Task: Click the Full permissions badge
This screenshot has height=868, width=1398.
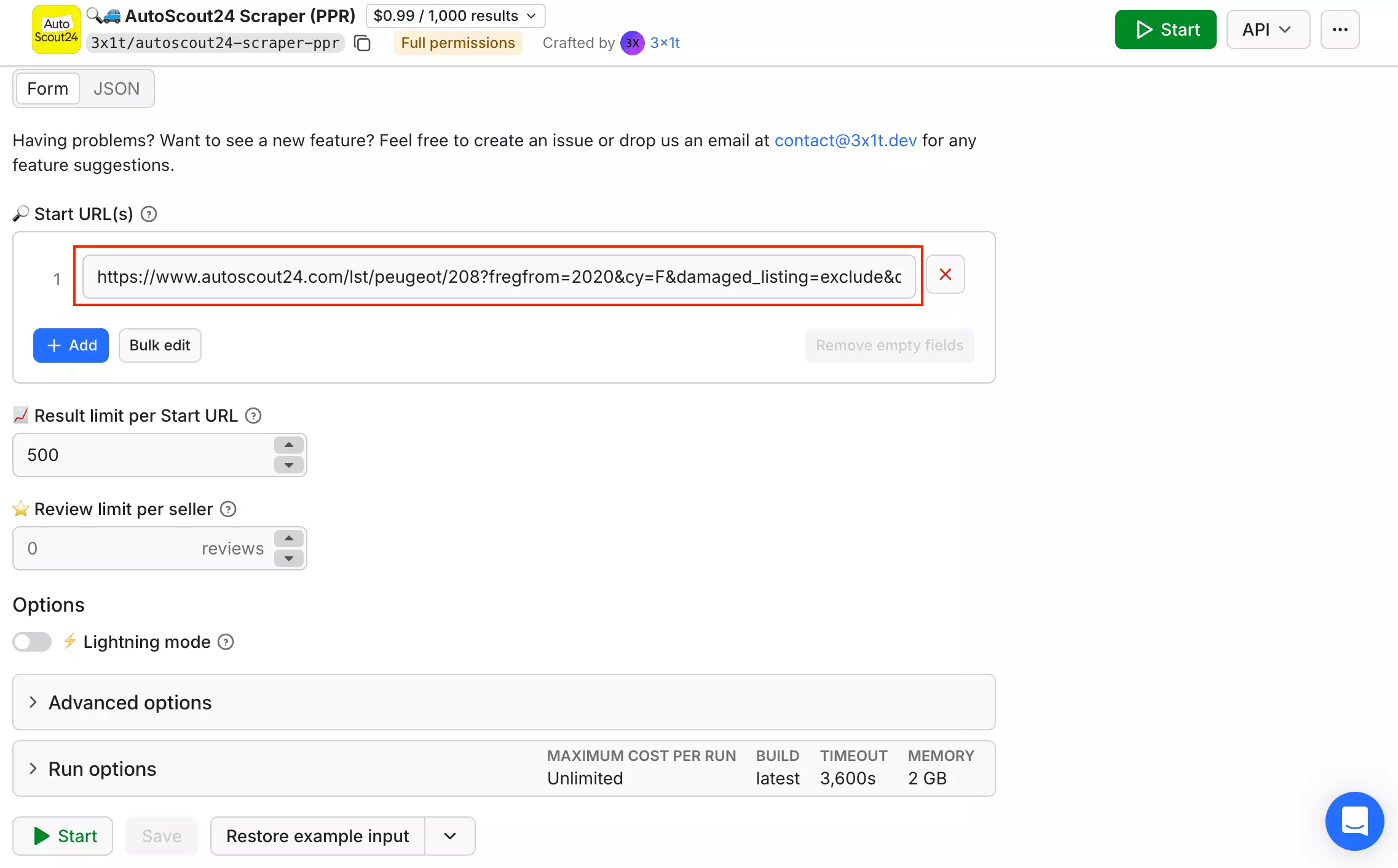Action: 458,43
